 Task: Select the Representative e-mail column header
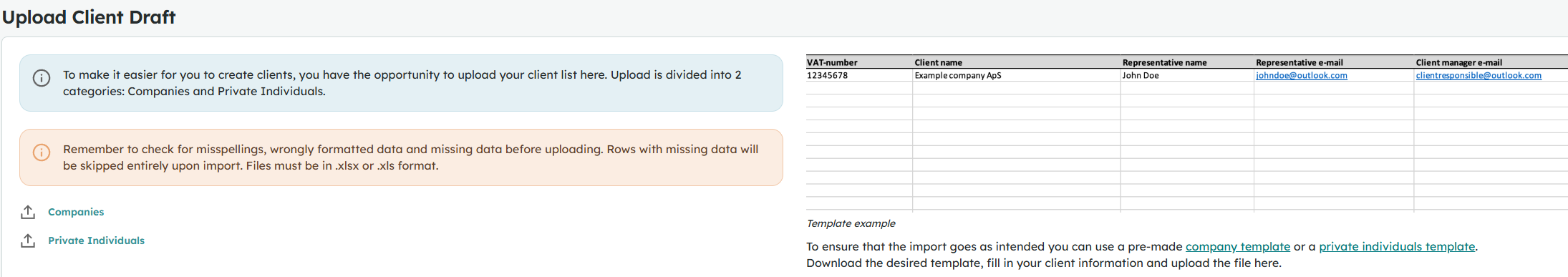[1299, 62]
